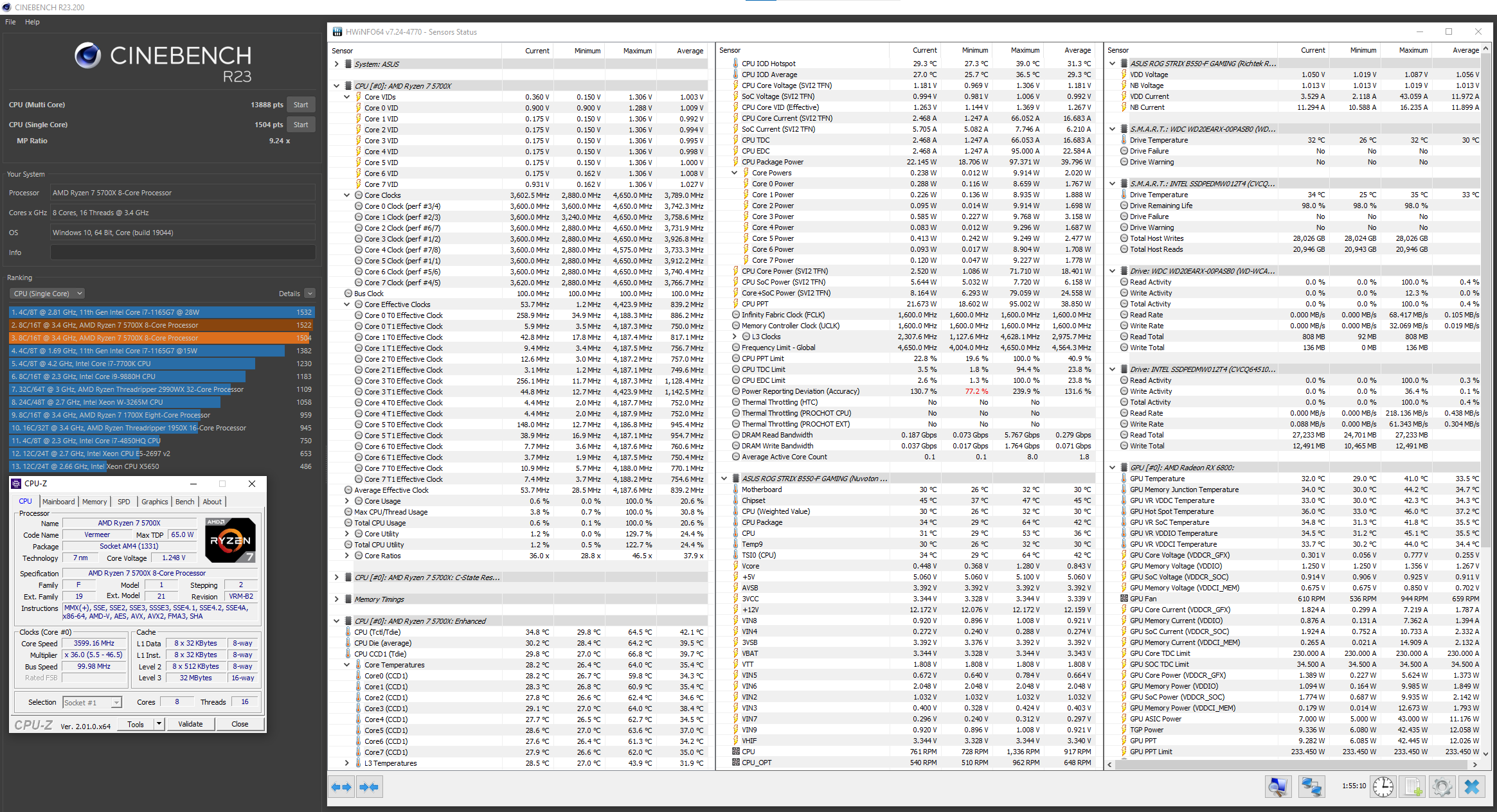
Task: Open the Tools dropdown arrow in CPU-Z
Action: tap(159, 724)
